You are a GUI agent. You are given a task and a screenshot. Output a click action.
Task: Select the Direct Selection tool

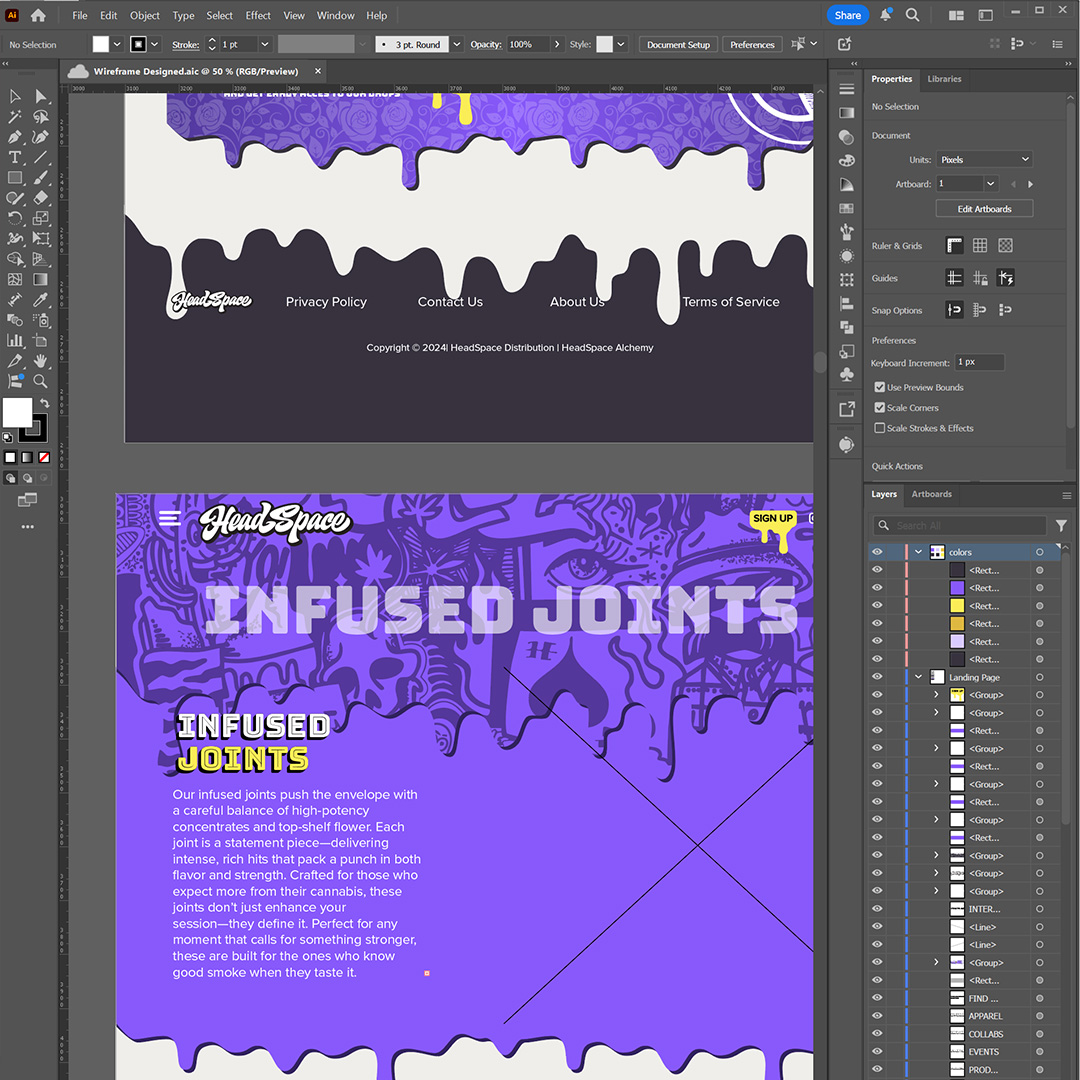click(41, 96)
